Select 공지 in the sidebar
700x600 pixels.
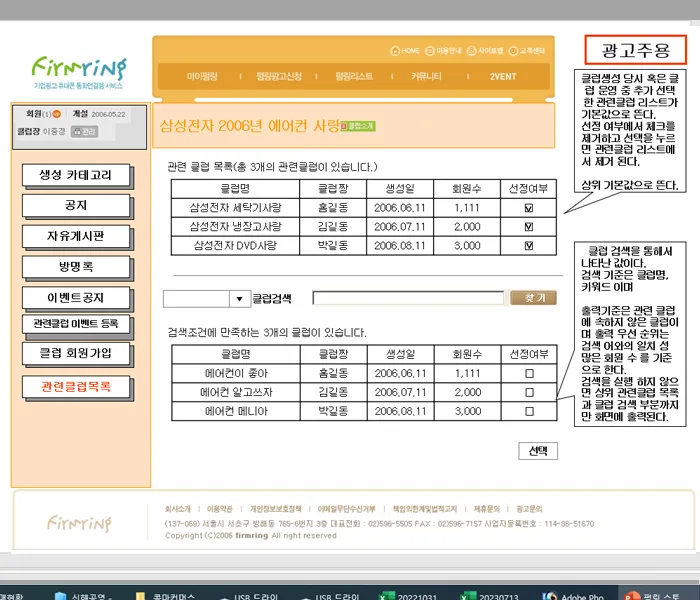coord(76,205)
